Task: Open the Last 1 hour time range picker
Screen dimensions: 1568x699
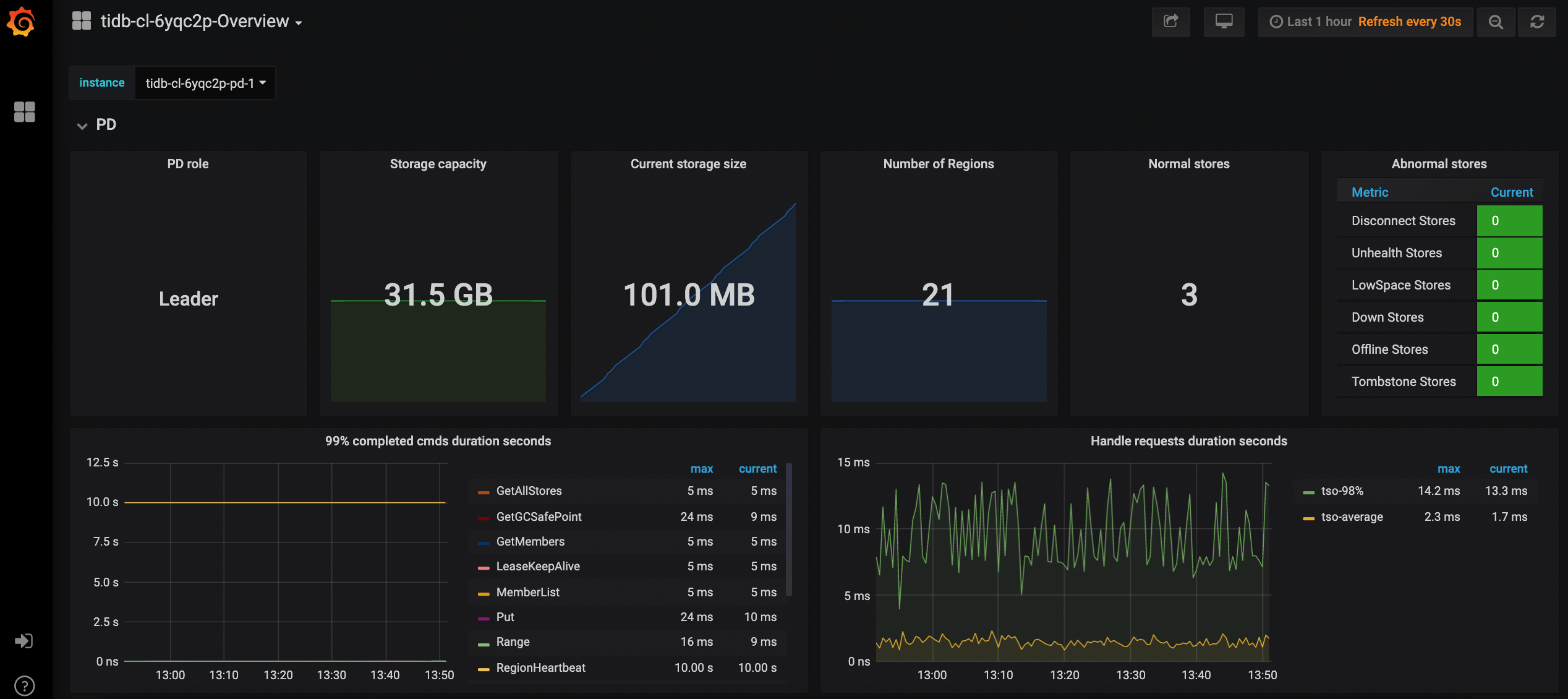Action: [1317, 22]
